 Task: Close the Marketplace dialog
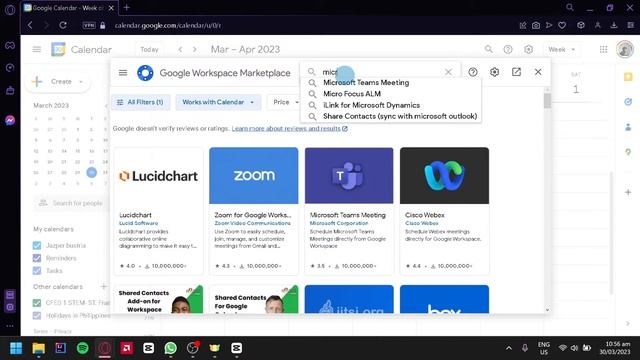pos(538,72)
